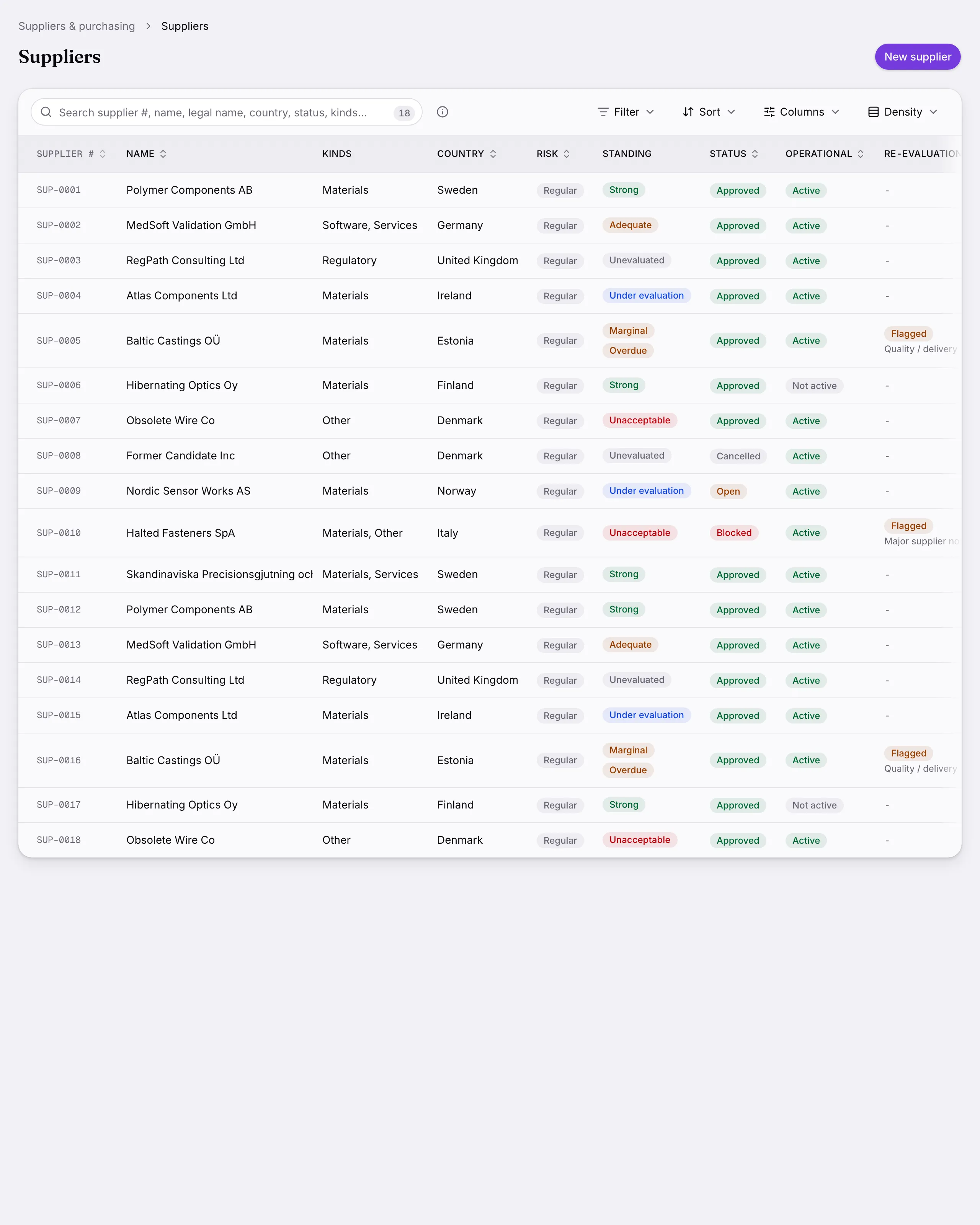Image resolution: width=980 pixels, height=1225 pixels.
Task: Click Overdue badge in SUP-0005 row
Action: (628, 351)
